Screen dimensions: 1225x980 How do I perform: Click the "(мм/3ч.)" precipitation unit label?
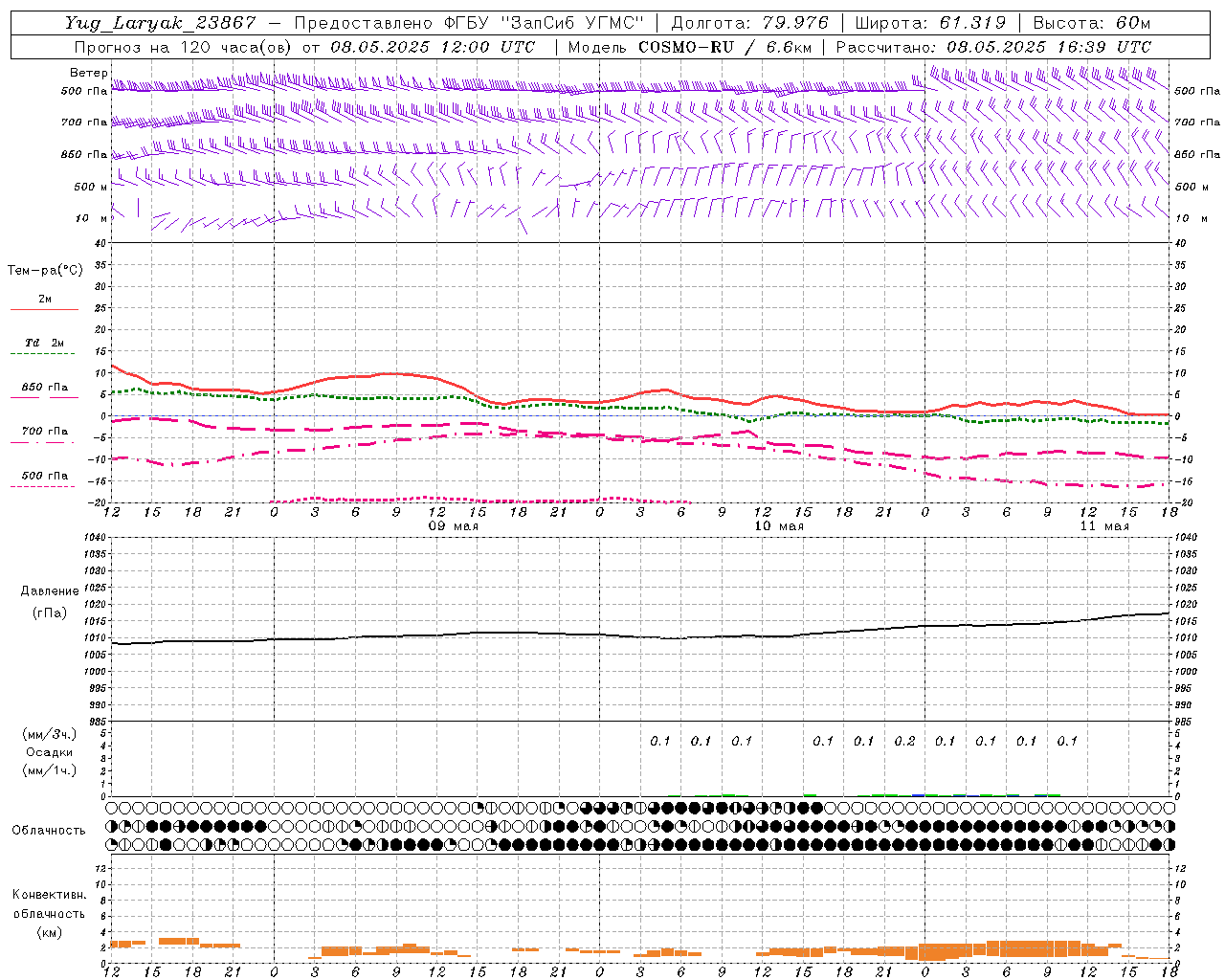[x=49, y=734]
